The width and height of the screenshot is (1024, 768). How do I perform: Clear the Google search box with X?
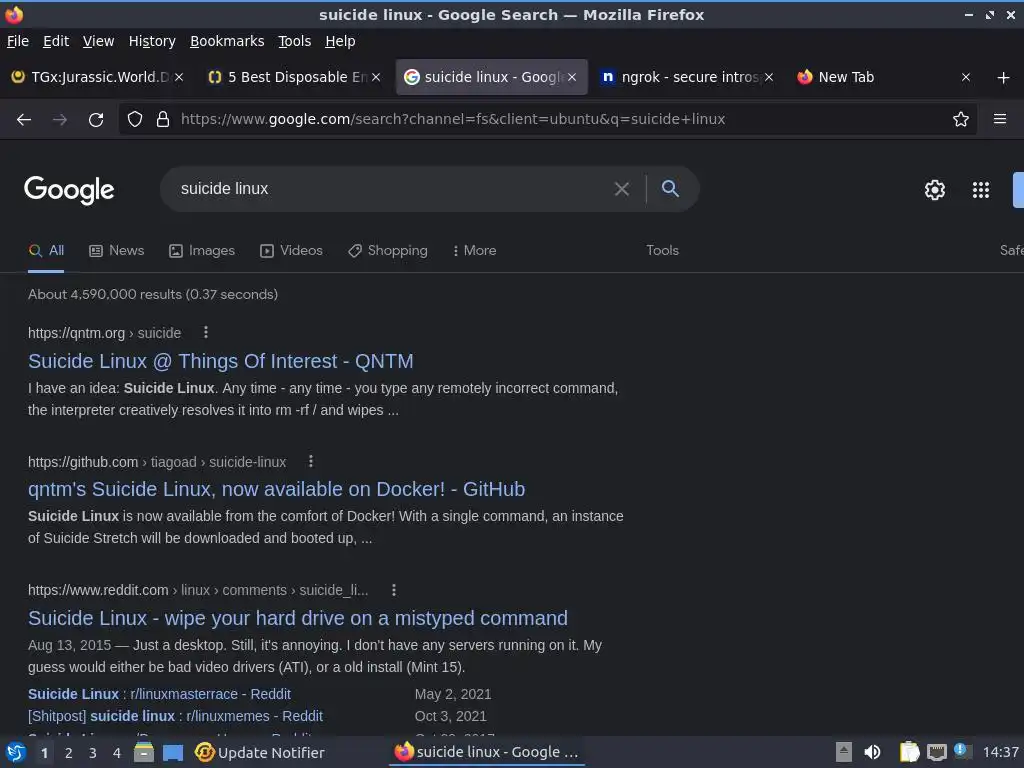pyautogui.click(x=622, y=189)
